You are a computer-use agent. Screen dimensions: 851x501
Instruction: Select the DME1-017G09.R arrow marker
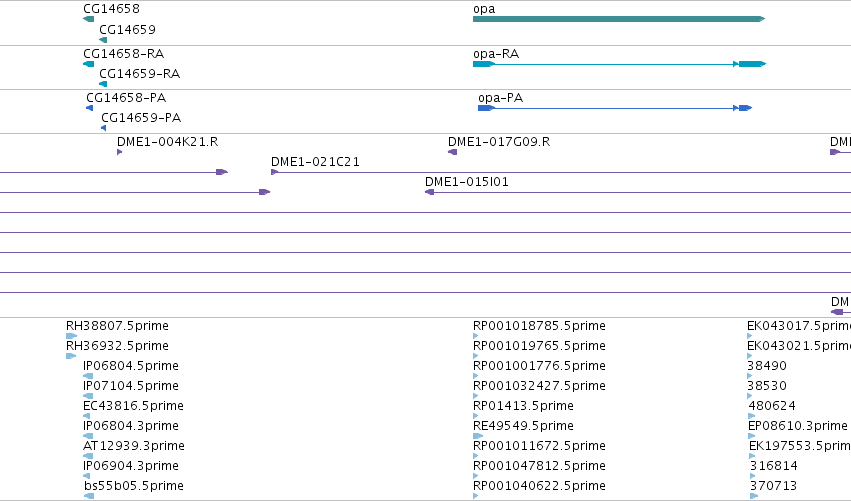pyautogui.click(x=453, y=152)
